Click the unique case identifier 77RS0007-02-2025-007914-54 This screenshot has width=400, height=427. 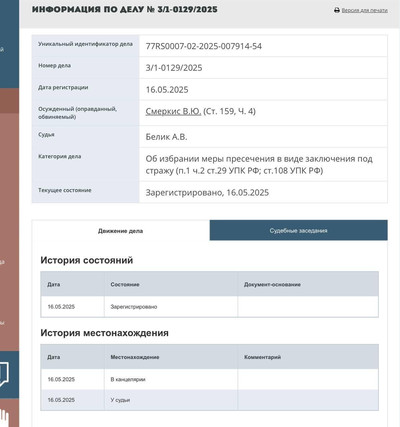(x=204, y=46)
